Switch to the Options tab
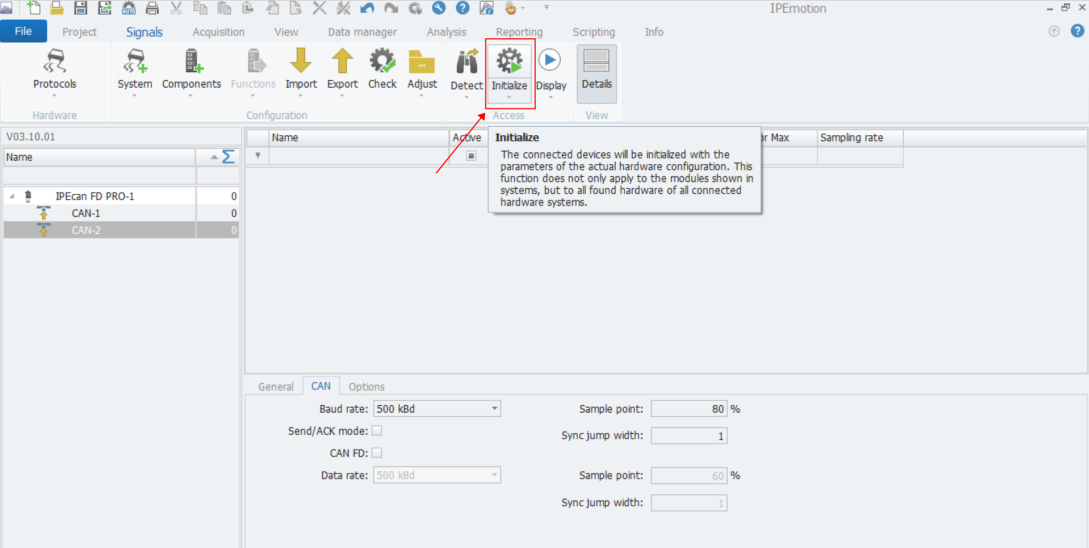The image size is (1089, 548). [366, 387]
